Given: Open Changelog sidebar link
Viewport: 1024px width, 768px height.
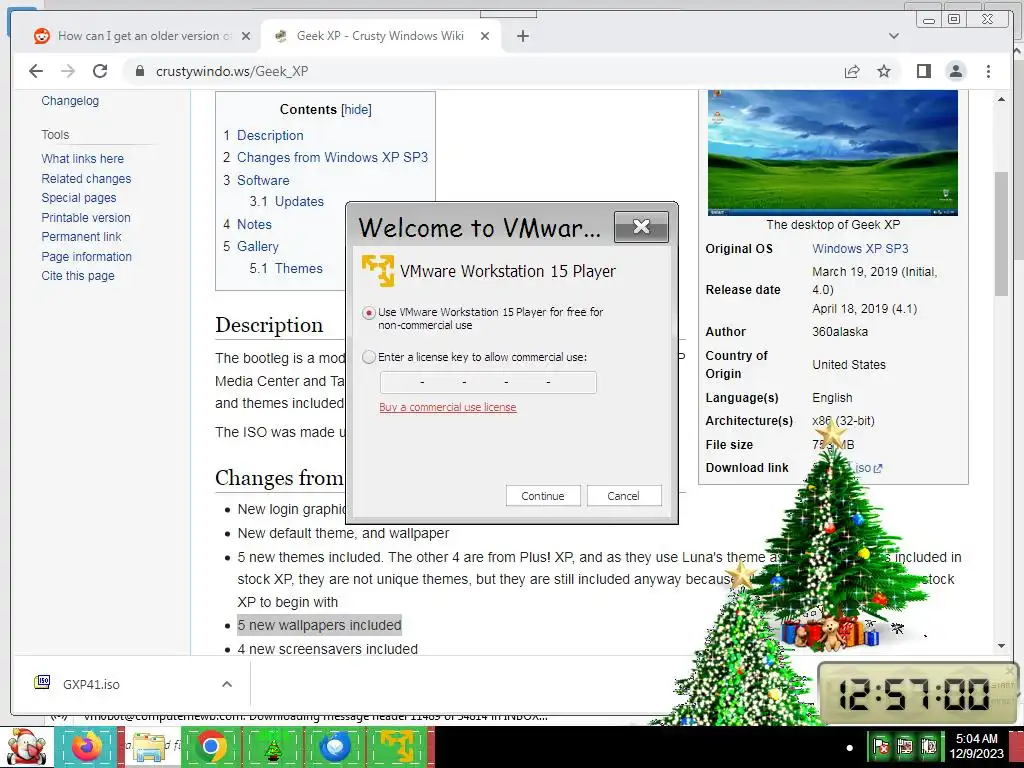Looking at the screenshot, I should pos(70,101).
